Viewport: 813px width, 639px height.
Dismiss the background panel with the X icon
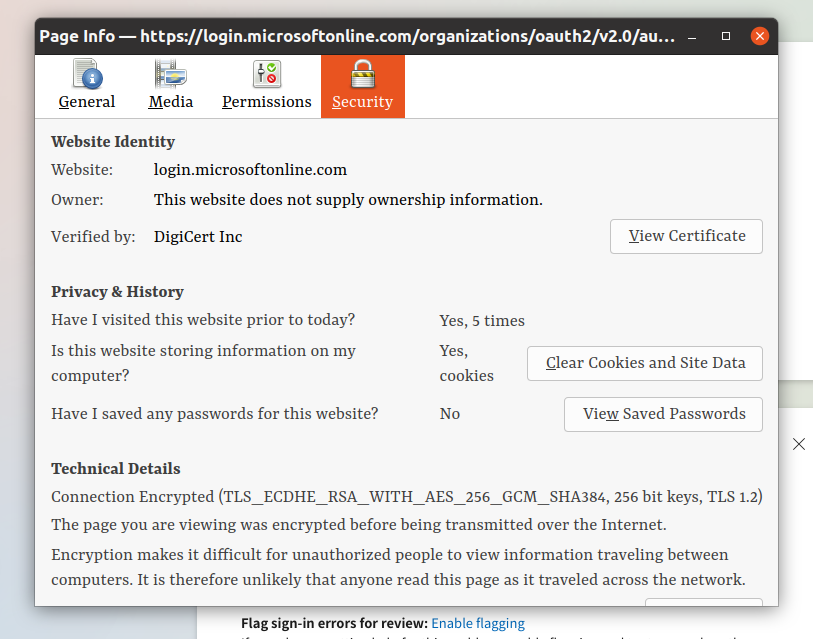coord(798,444)
